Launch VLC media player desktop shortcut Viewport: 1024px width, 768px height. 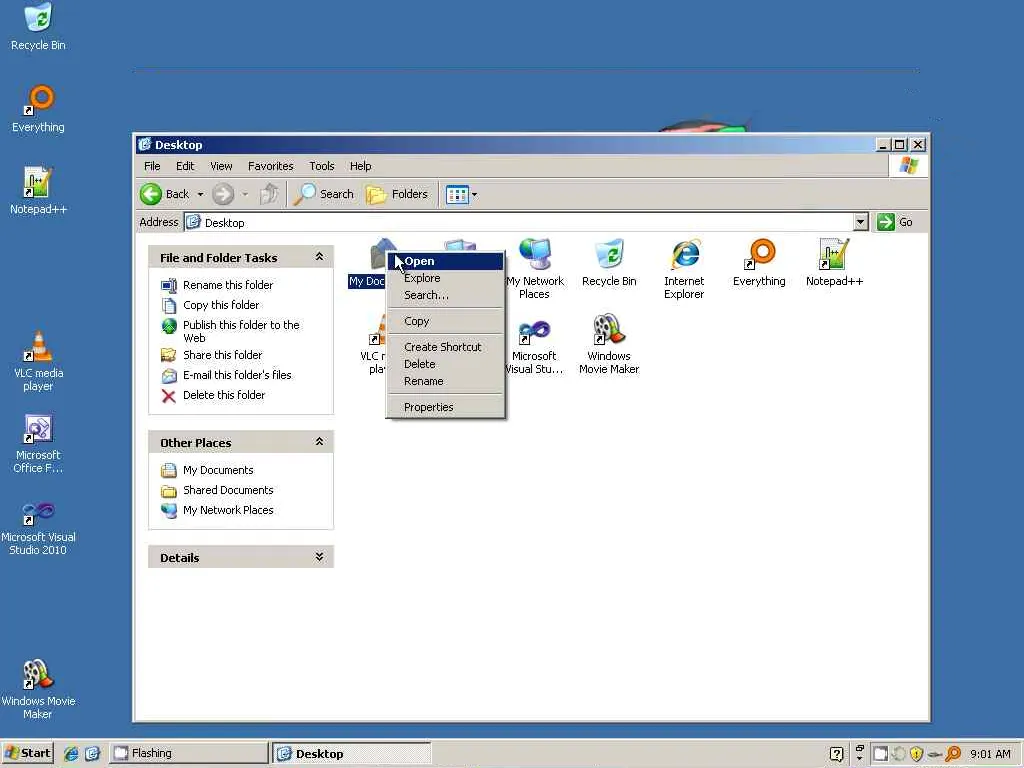(38, 360)
